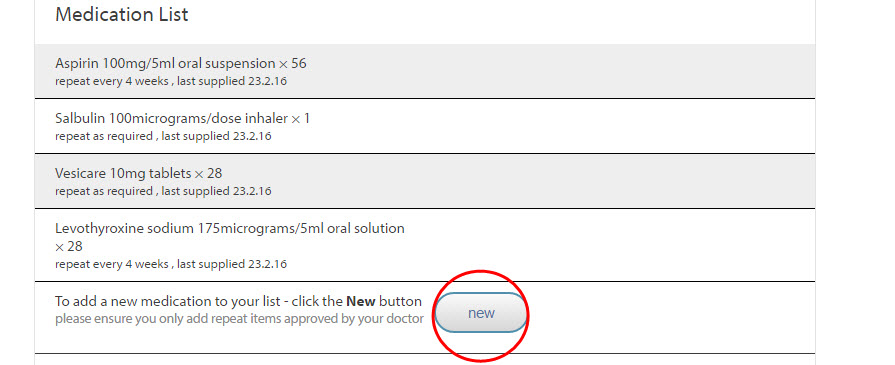Click the × 28 quantity beside Vesicare tablets
The width and height of the screenshot is (895, 365).
[208, 173]
